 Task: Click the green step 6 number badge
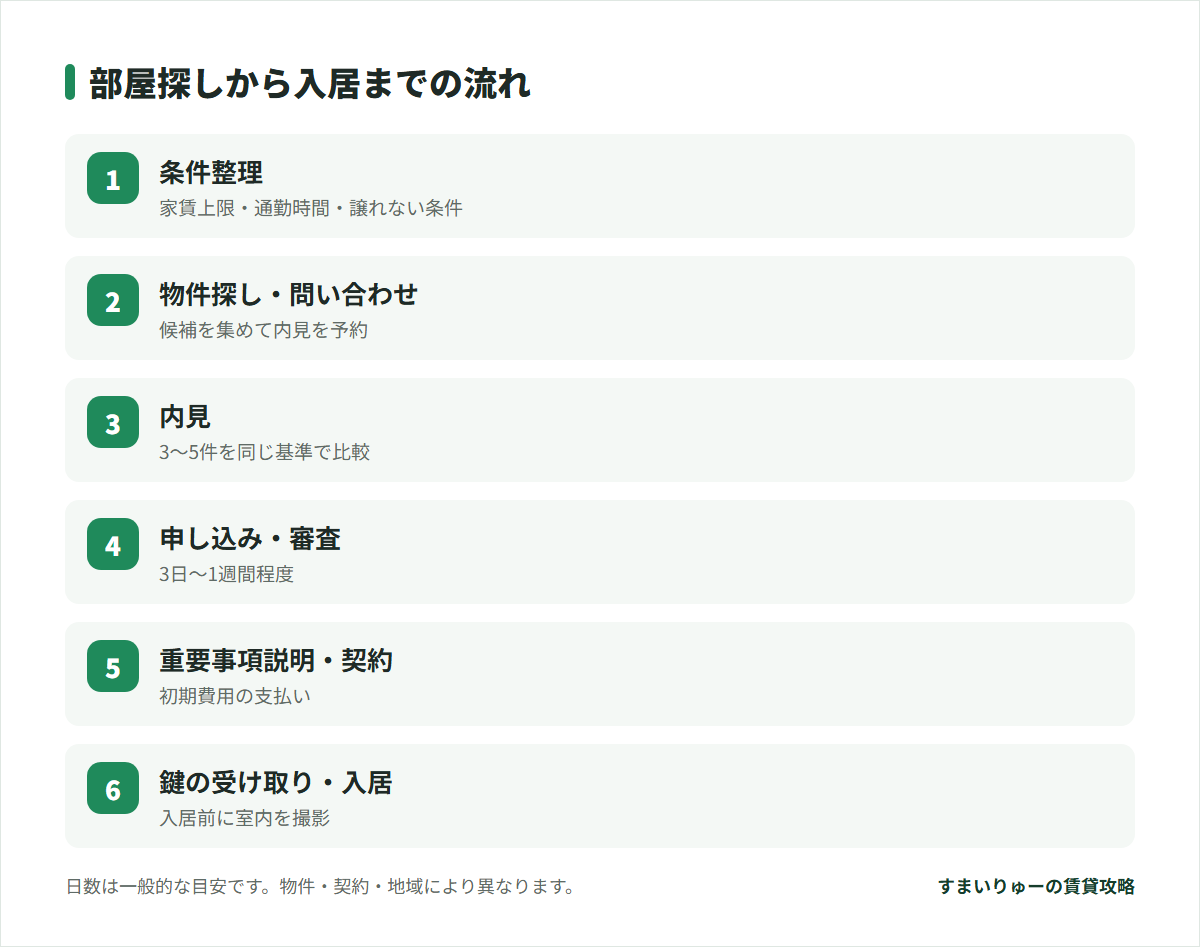coord(113,788)
